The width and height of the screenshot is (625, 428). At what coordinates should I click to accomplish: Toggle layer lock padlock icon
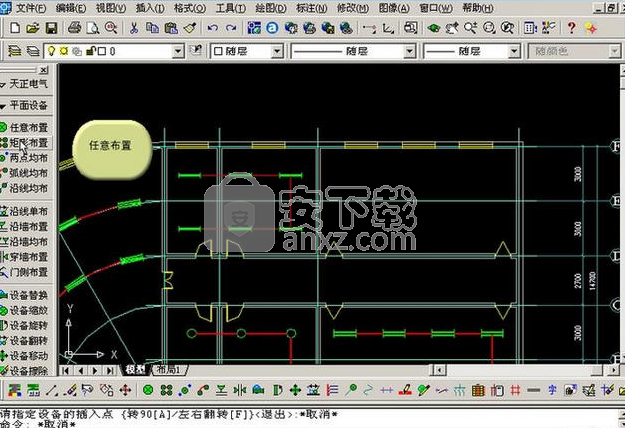91,51
